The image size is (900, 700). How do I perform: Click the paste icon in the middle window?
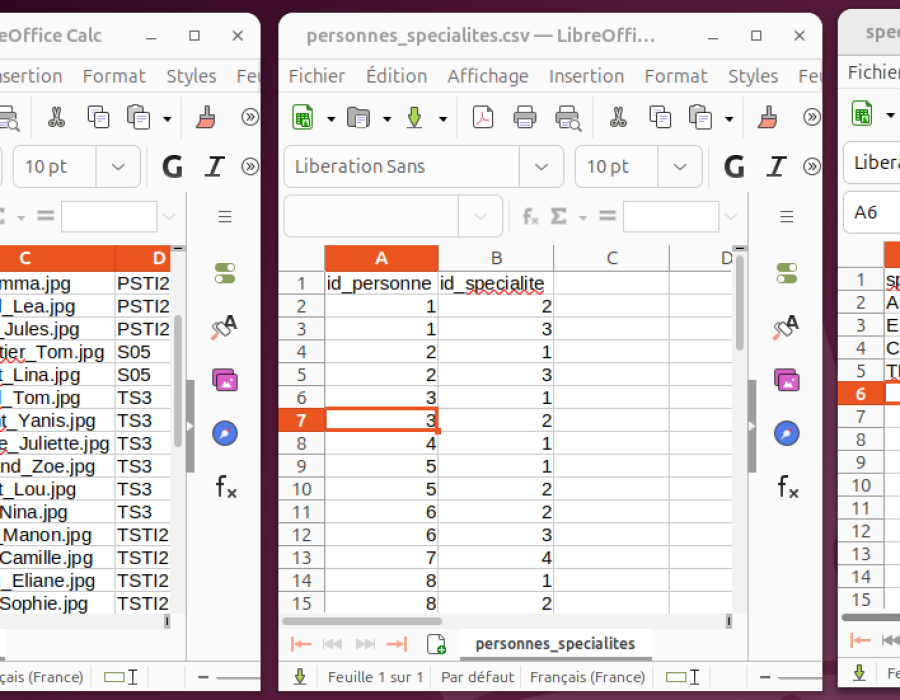click(x=700, y=118)
